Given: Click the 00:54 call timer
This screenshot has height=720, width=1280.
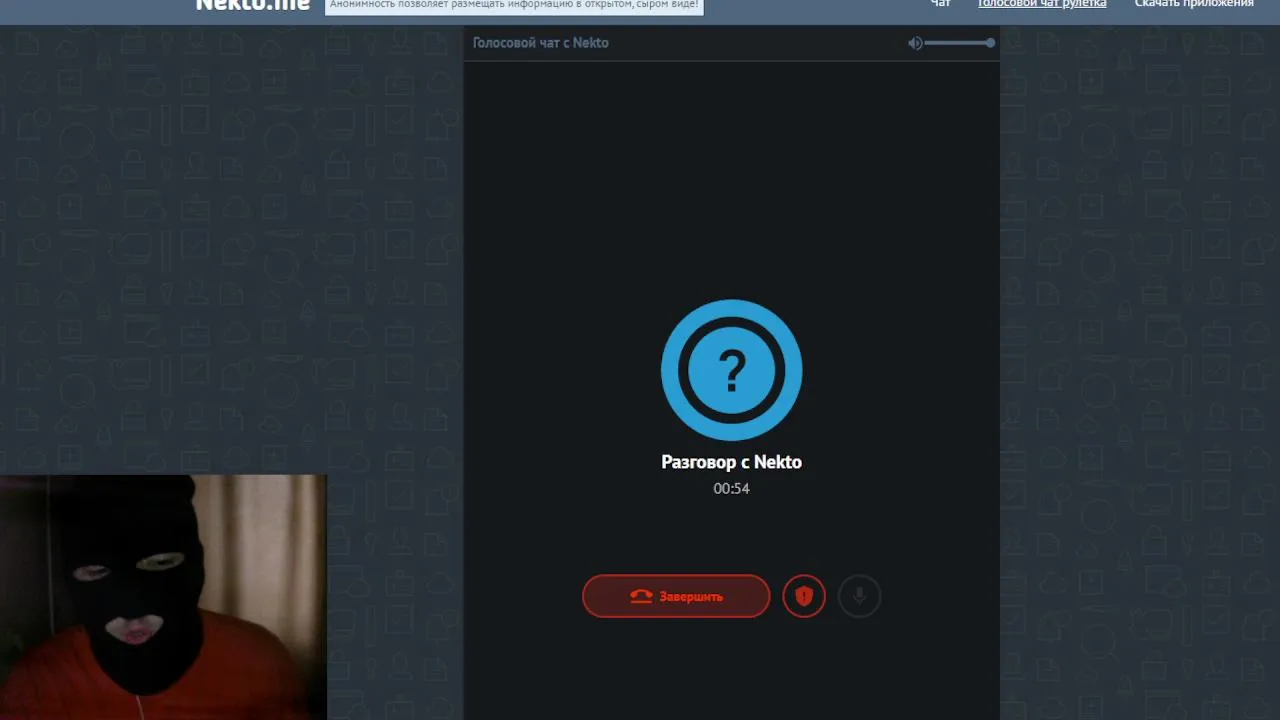Looking at the screenshot, I should pos(732,489).
